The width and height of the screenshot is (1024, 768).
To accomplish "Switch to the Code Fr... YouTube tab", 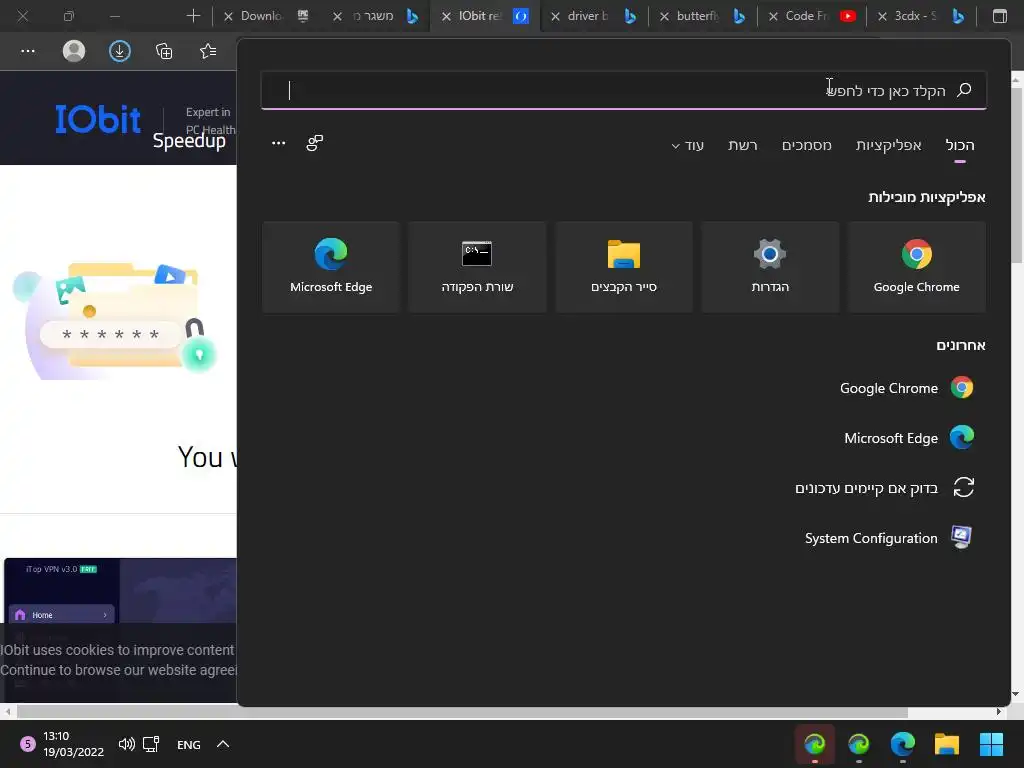I will 813,16.
